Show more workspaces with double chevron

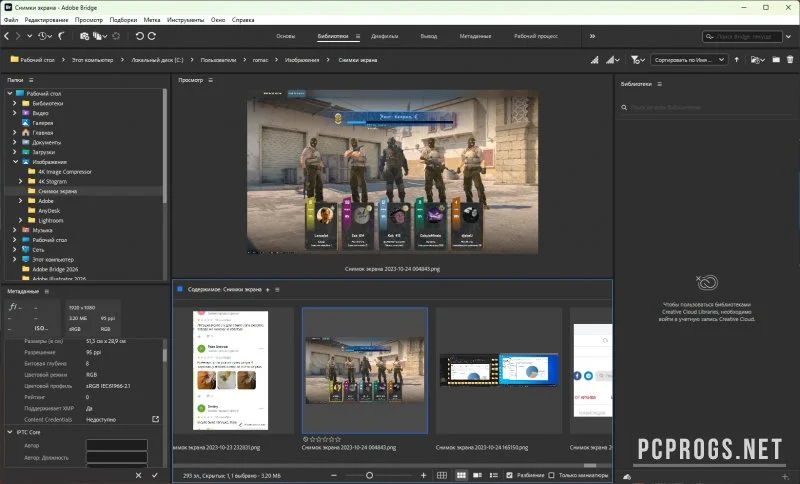[x=592, y=36]
